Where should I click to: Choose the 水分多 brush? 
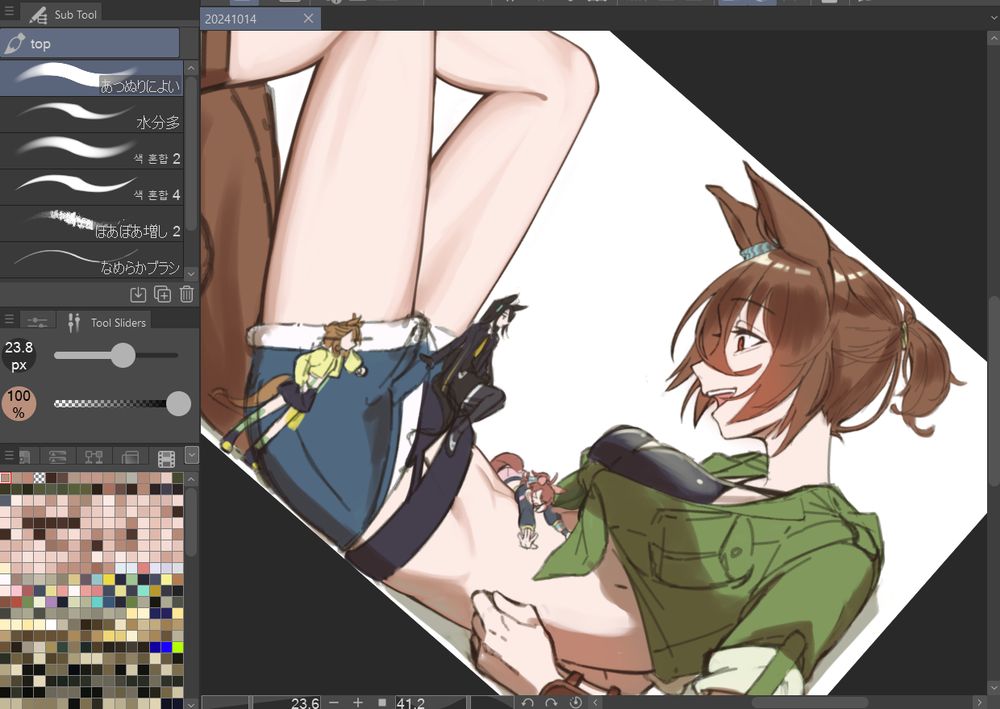click(91, 115)
